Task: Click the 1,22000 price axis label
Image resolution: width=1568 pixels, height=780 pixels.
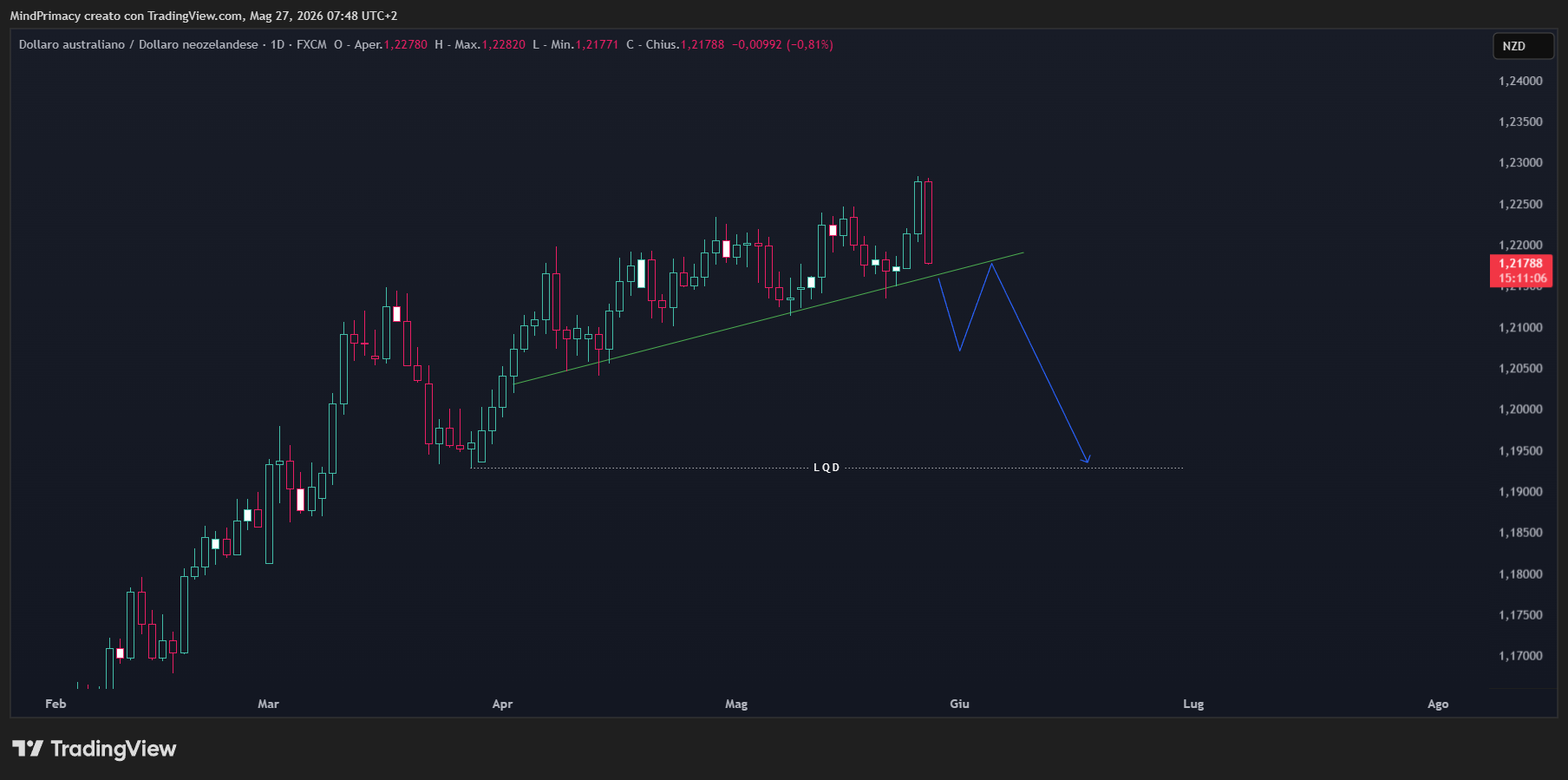Action: [x=1520, y=245]
